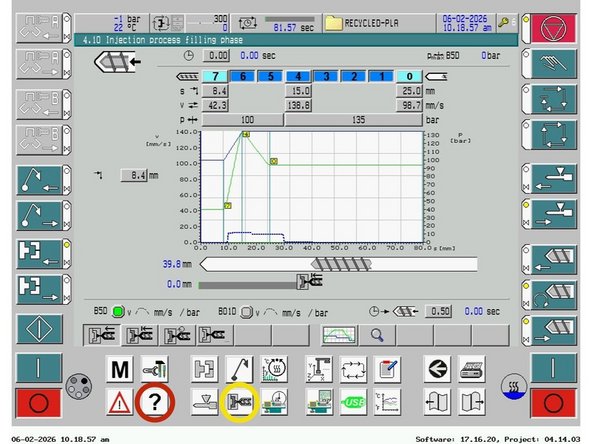This screenshot has height=444, width=592.
Task: Activate nozzle forward button on right panel
Action: click(553, 179)
